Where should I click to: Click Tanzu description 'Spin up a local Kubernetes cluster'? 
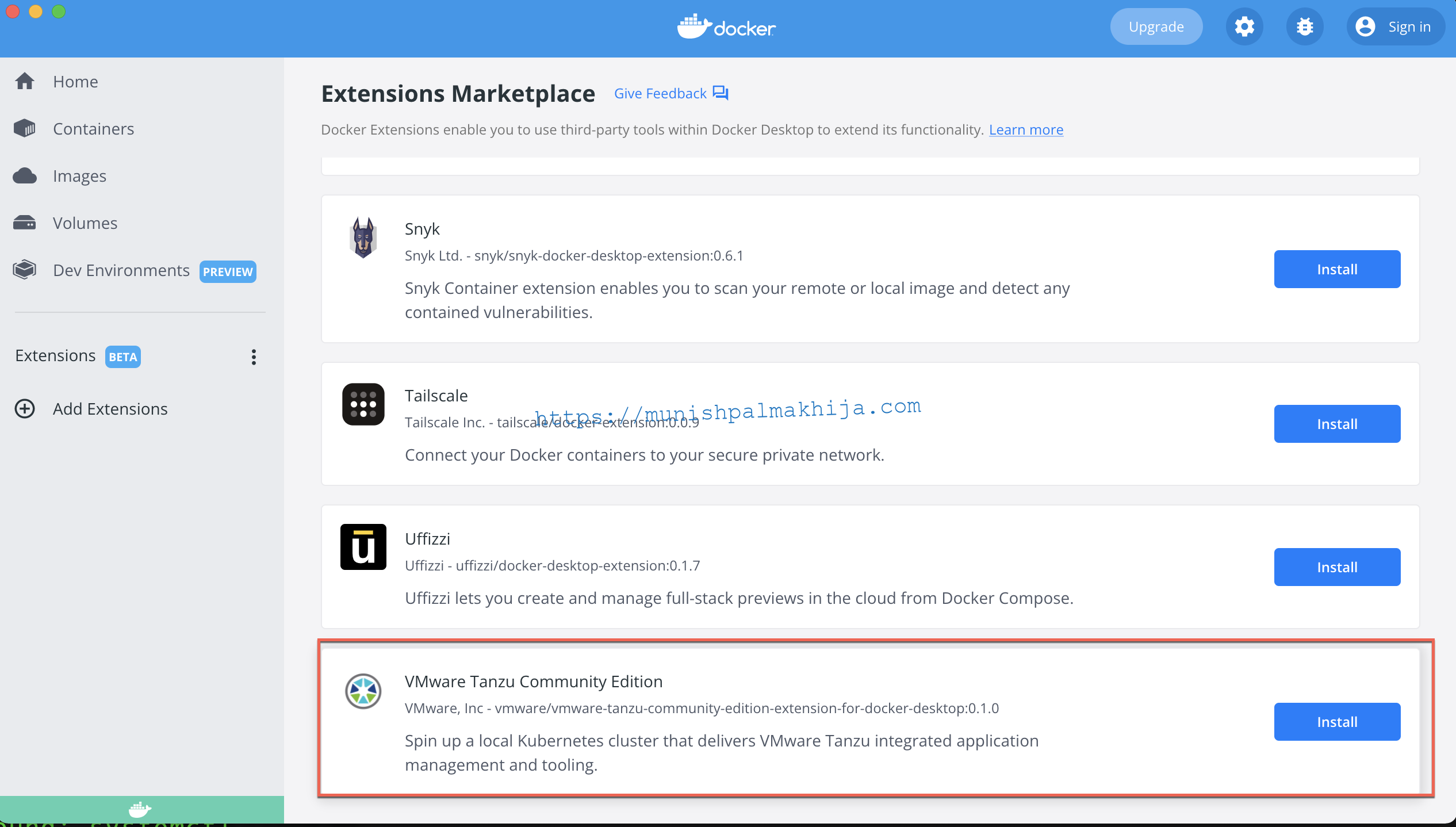(722, 753)
